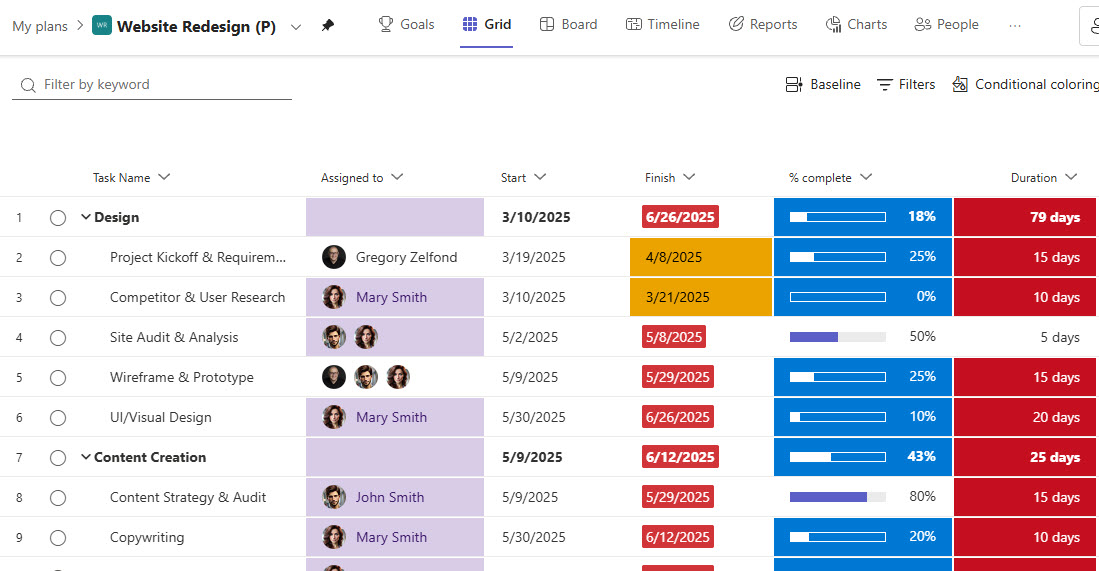
Task: Click the 5 days duration cell
Action: tap(1060, 337)
